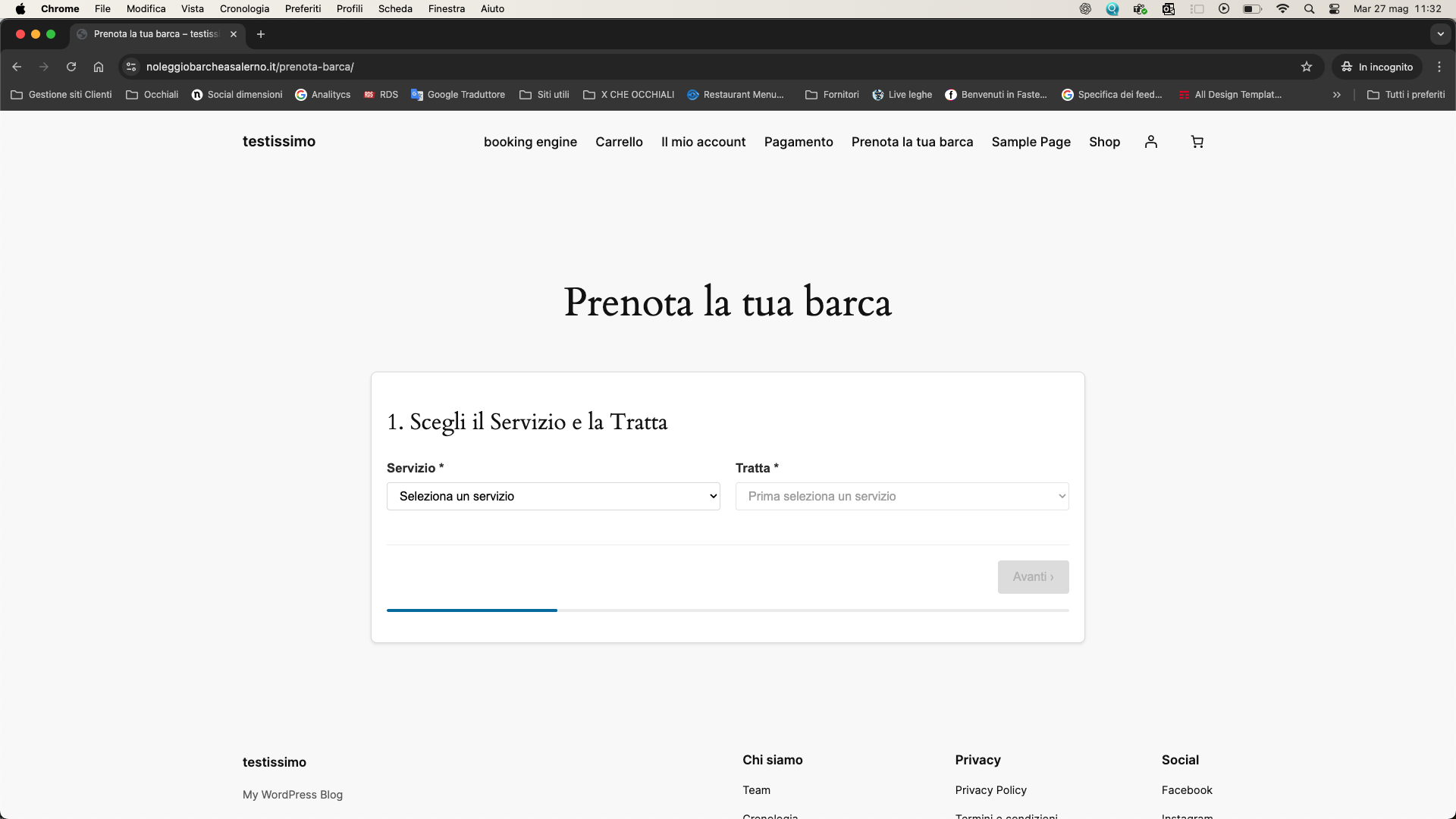Image resolution: width=1456 pixels, height=819 pixels.
Task: Open a new tab with plus icon
Action: point(261,34)
